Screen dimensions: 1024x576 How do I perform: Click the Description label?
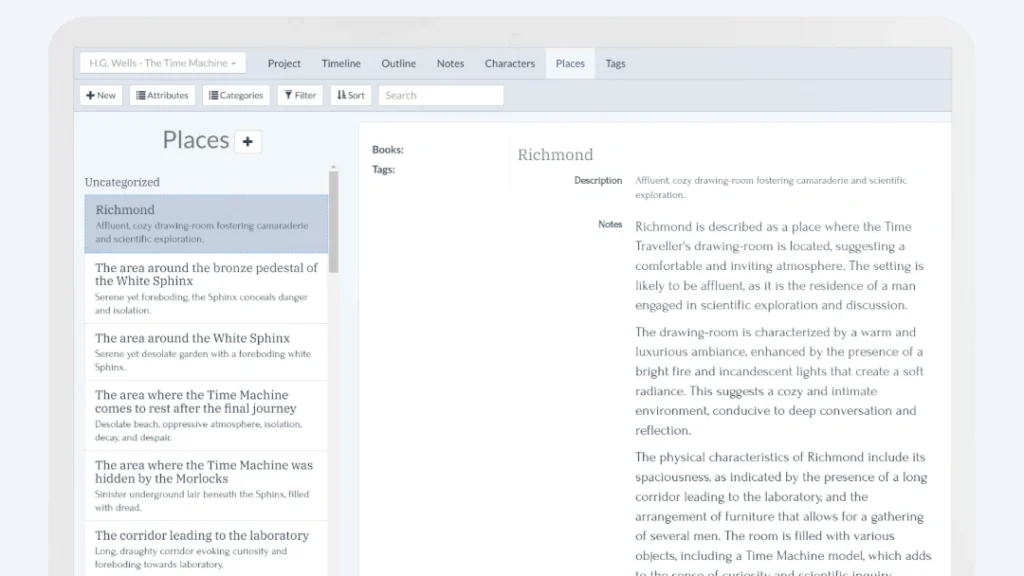[x=598, y=180]
